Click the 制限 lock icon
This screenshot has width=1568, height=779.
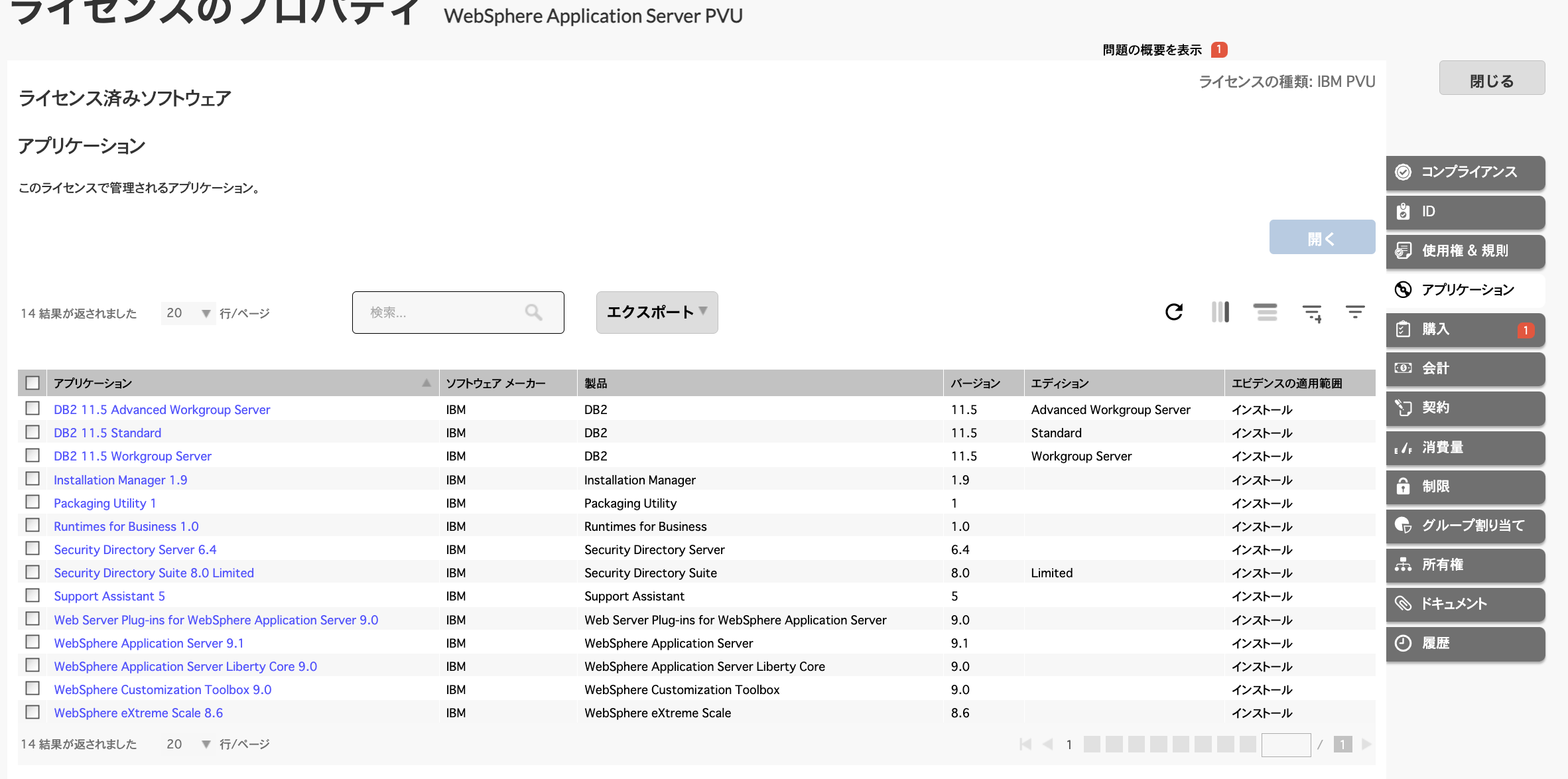click(x=1404, y=486)
